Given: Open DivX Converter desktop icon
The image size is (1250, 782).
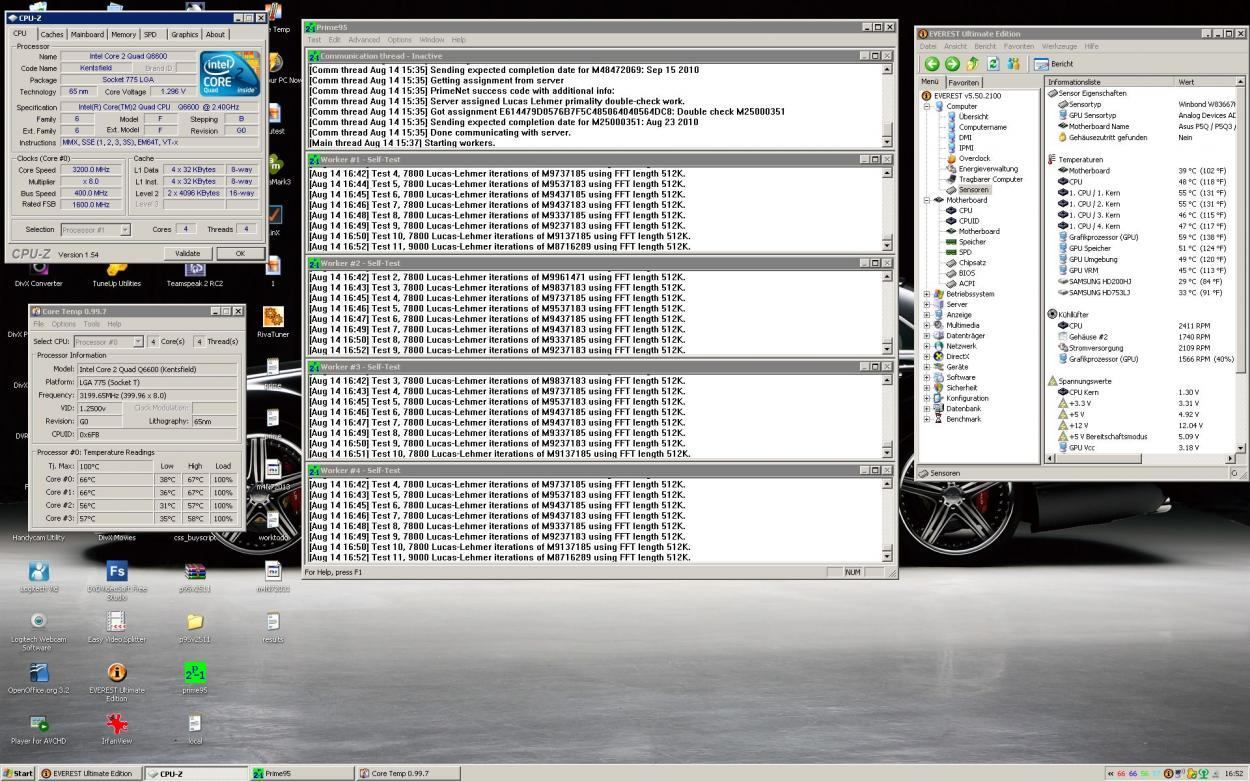Looking at the screenshot, I should 38,273.
